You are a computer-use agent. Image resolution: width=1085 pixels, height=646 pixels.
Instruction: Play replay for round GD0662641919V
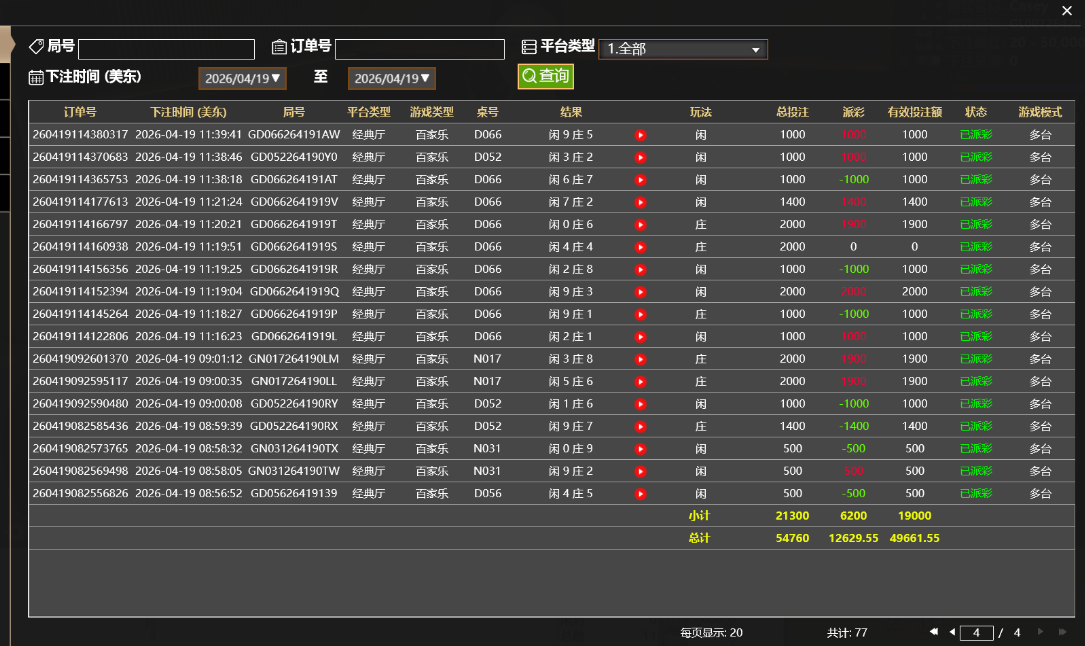(x=641, y=202)
